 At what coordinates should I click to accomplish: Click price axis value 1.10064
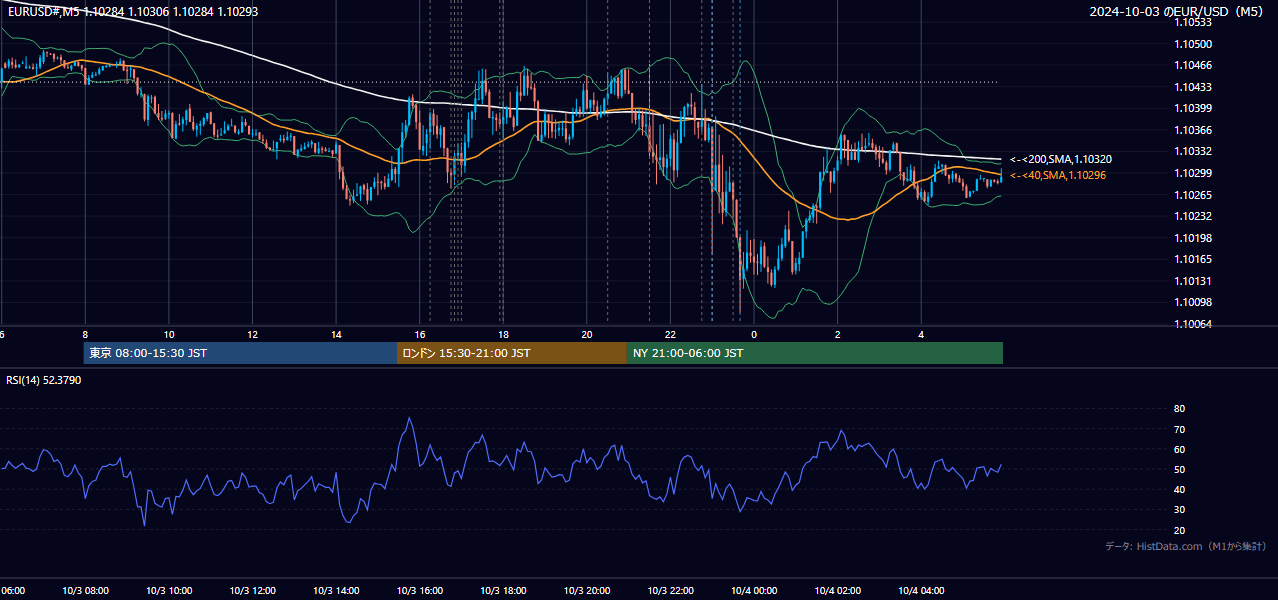point(1194,324)
